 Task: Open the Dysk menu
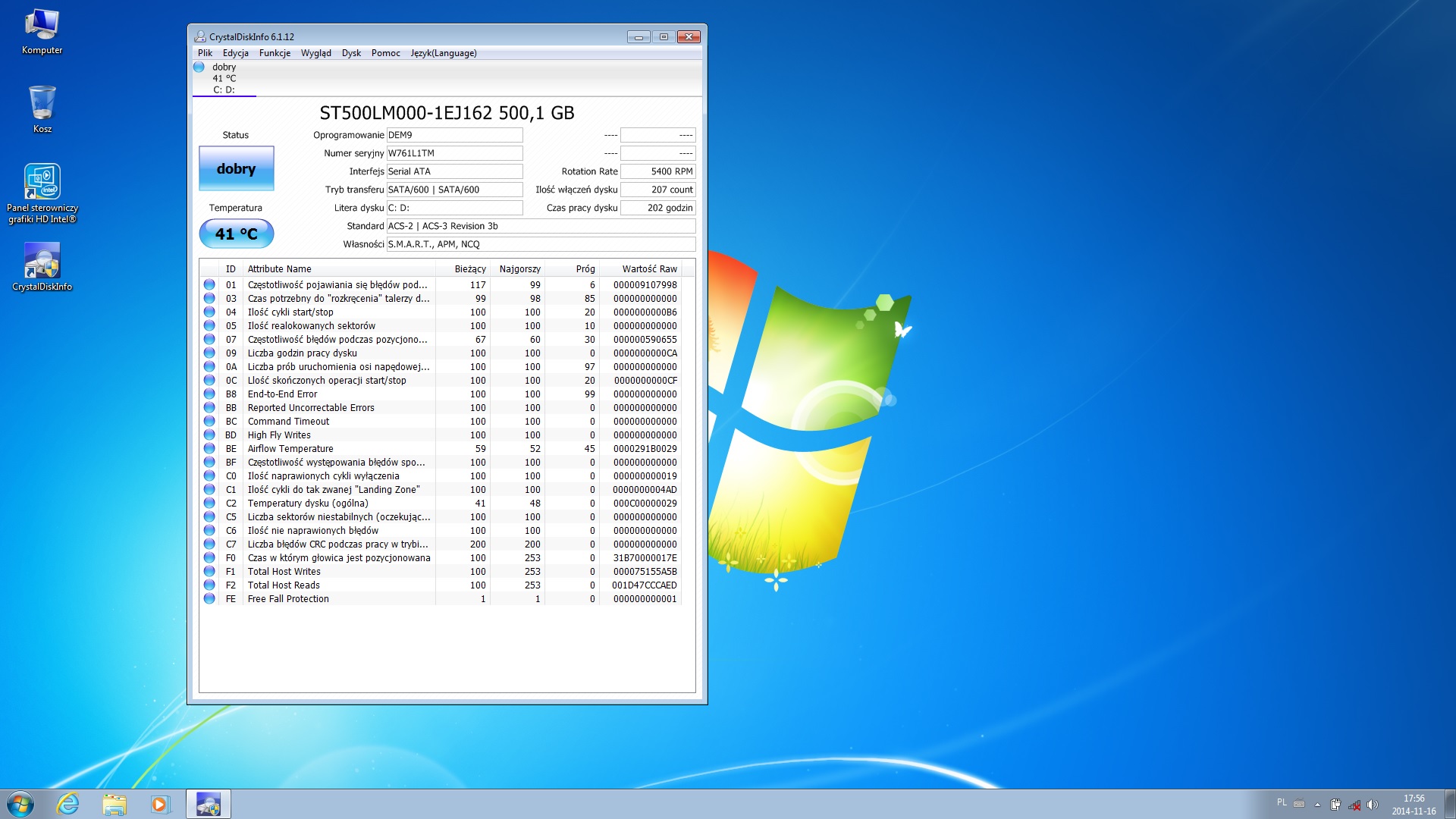351,53
